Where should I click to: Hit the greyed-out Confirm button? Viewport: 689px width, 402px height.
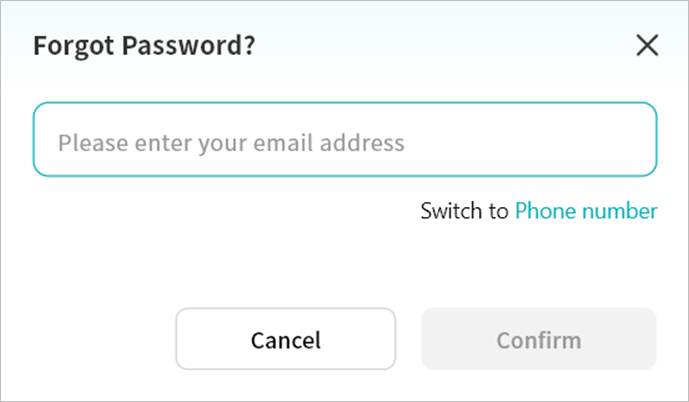pyautogui.click(x=538, y=340)
